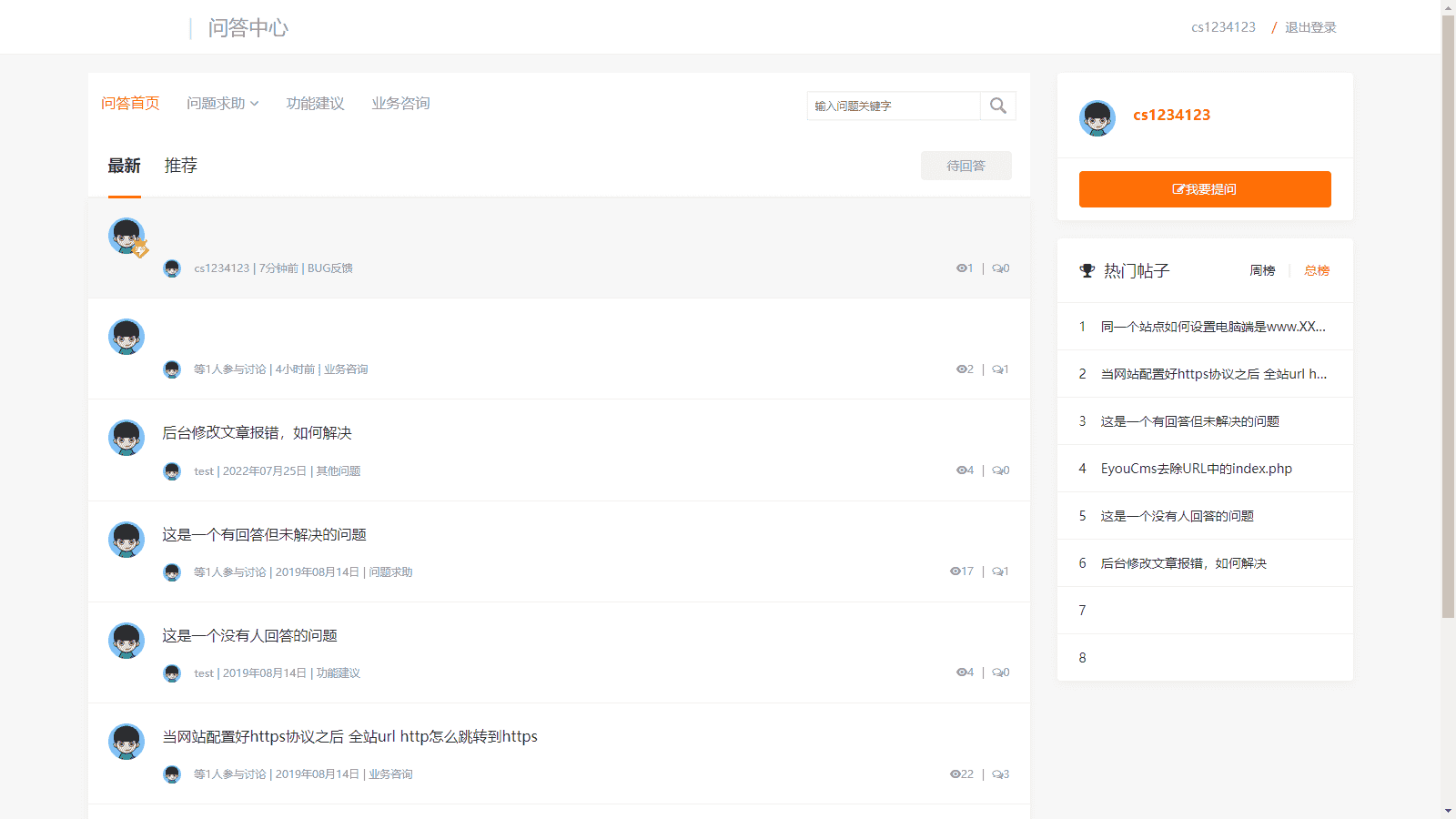
Task: Open the post 后台修改文章报错，如何解决 in the main list
Action: (257, 433)
